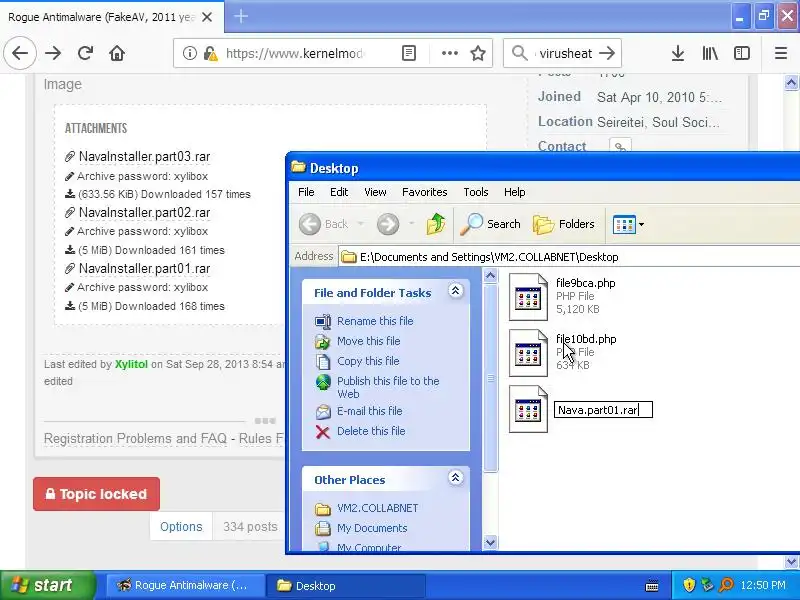Click Xylitol username link
Screen dimensions: 800x600
[131, 364]
